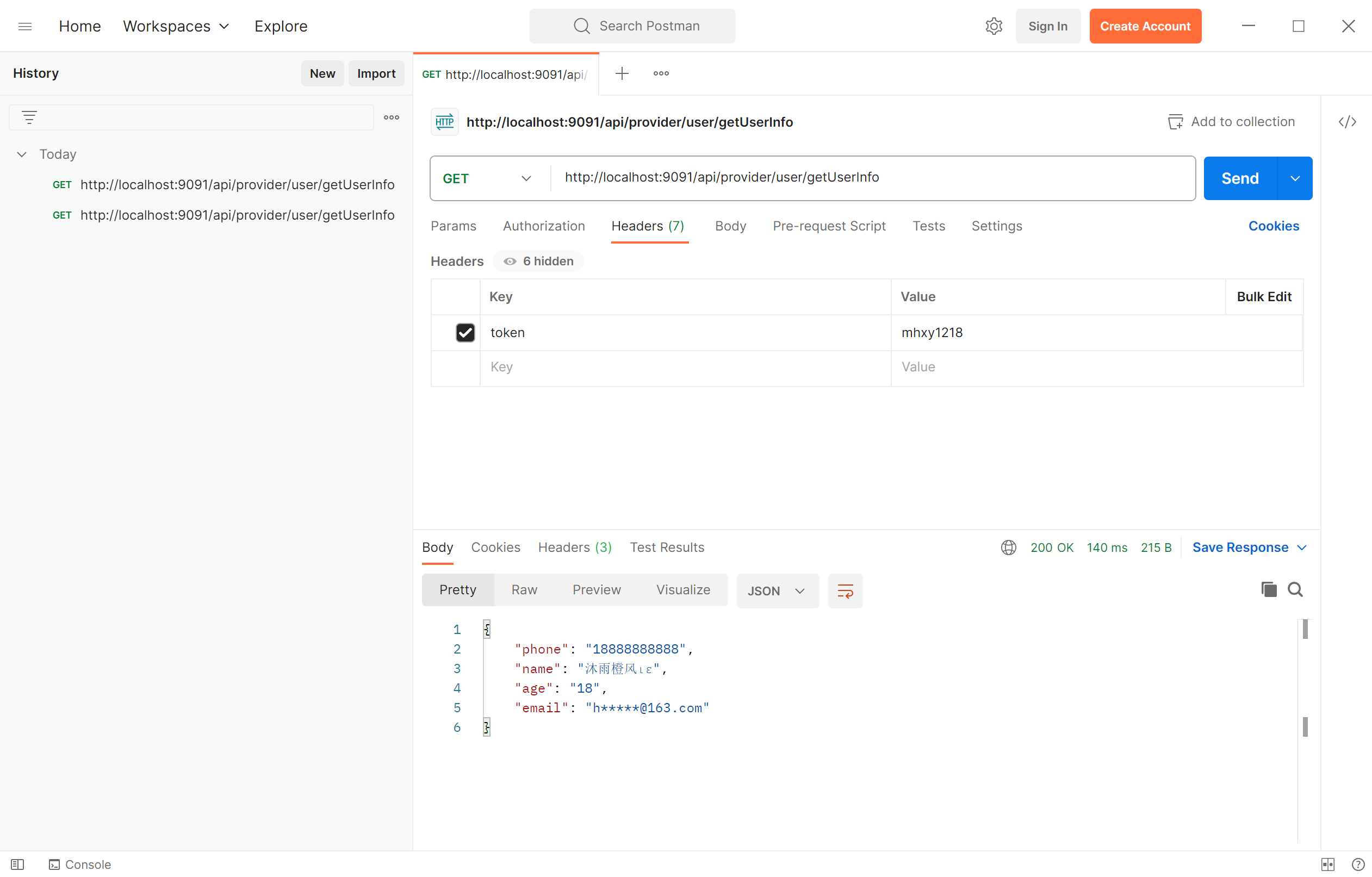
Task: Collapse the Today history group
Action: [x=22, y=154]
